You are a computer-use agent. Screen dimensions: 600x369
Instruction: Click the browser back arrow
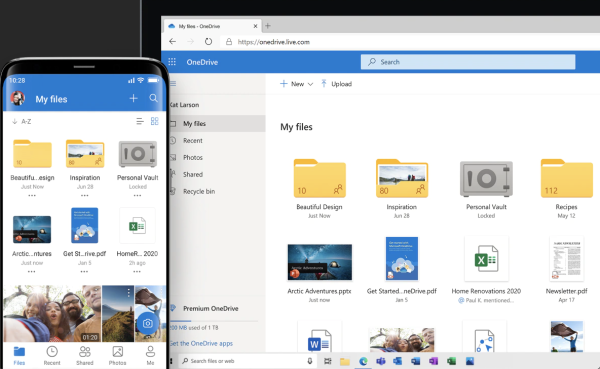point(173,41)
